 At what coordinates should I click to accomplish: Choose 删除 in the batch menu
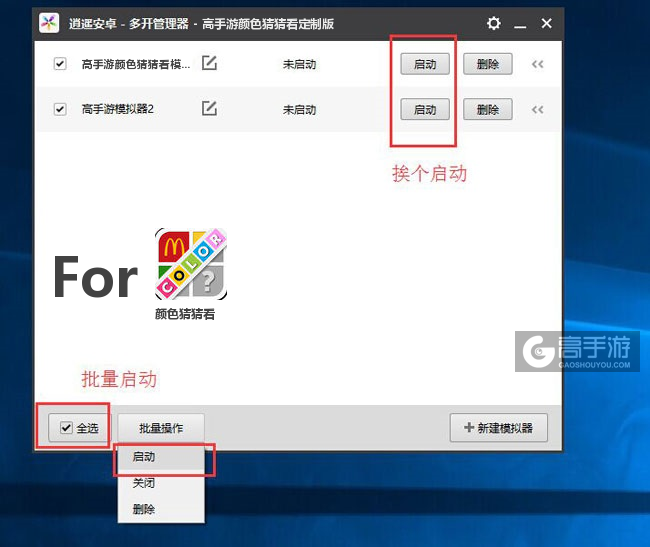pyautogui.click(x=161, y=508)
